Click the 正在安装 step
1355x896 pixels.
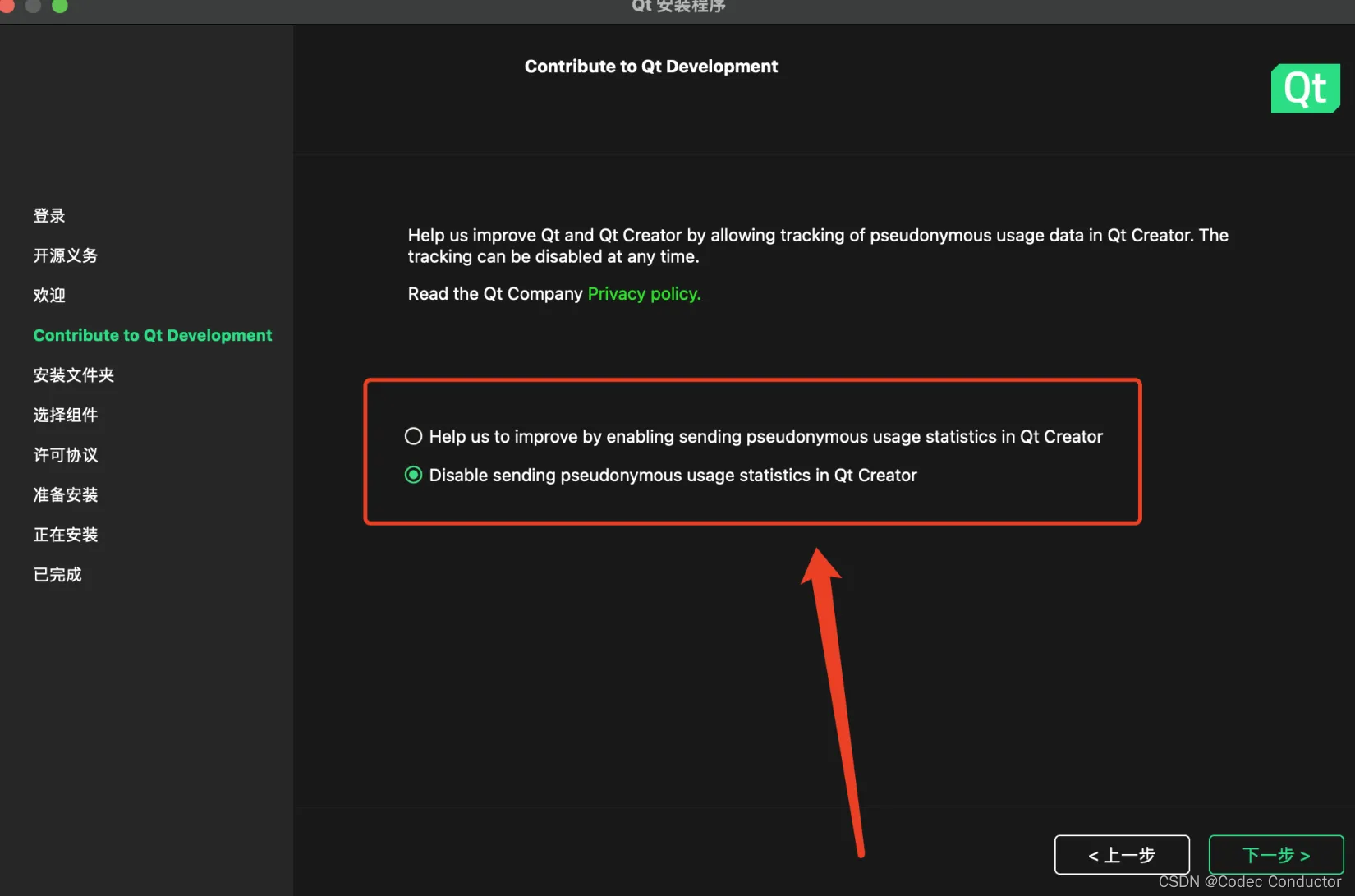point(65,535)
